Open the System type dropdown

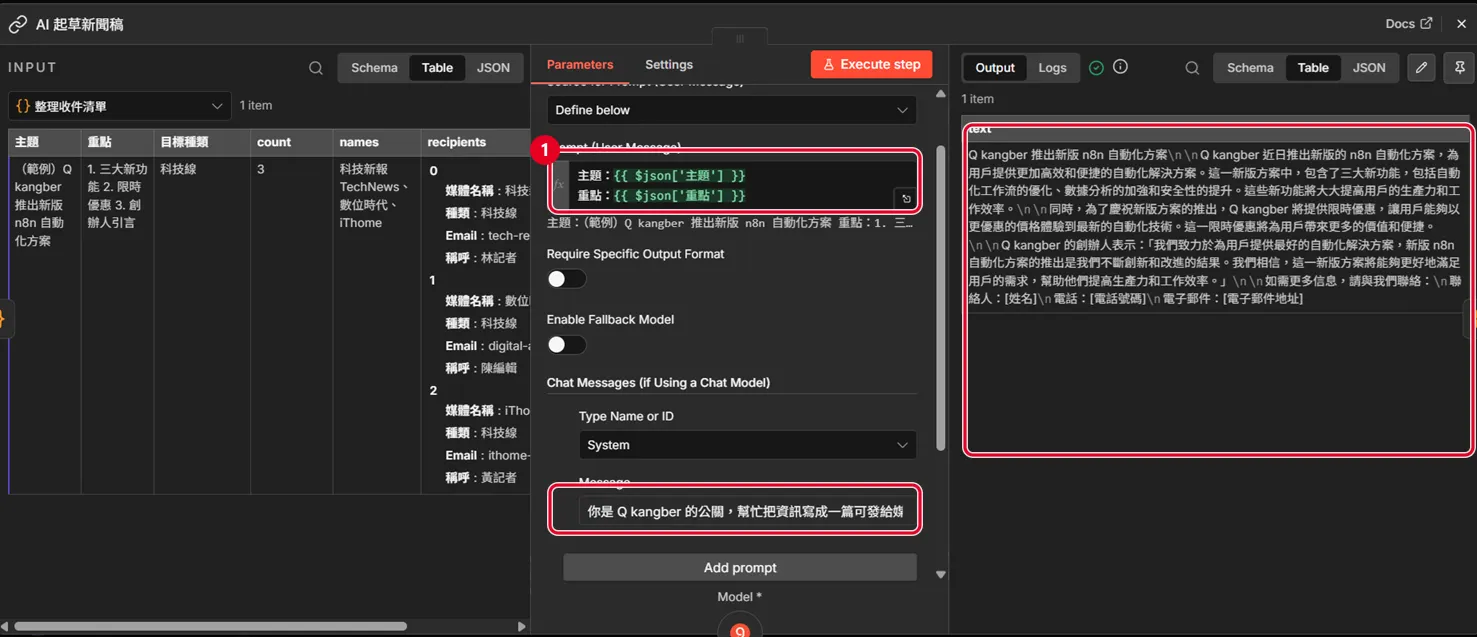tap(748, 445)
